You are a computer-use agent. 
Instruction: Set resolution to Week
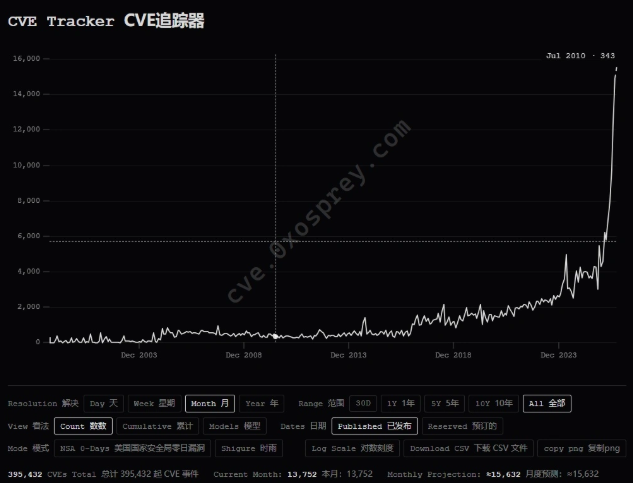tap(154, 403)
